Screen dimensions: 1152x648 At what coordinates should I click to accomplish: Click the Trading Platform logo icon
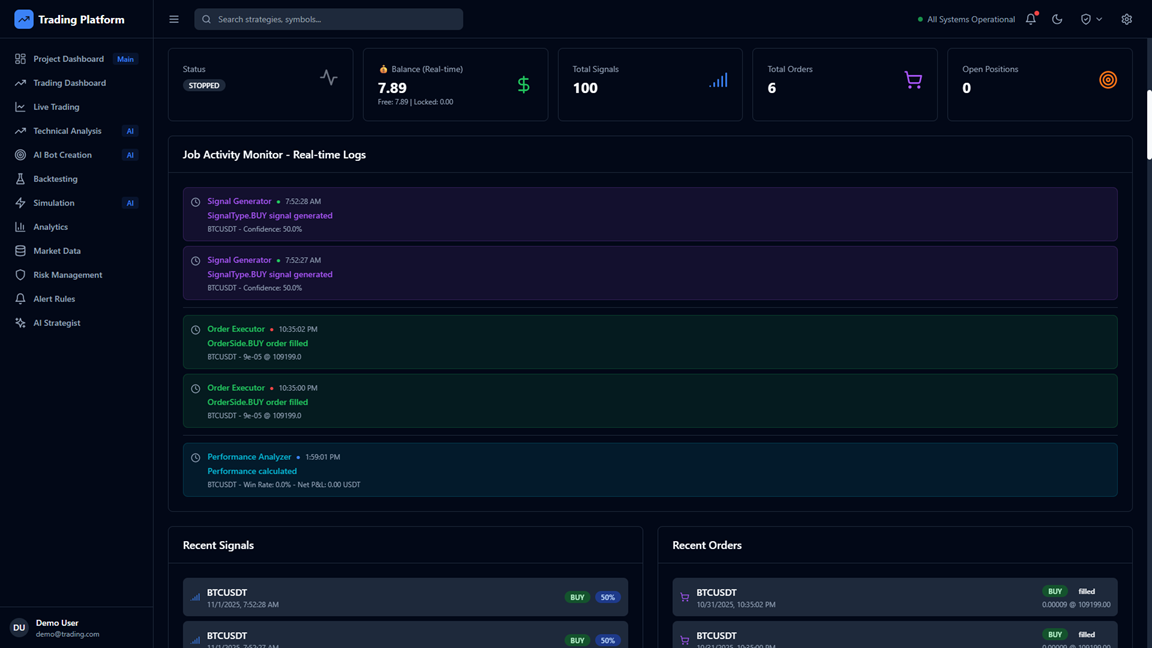tap(23, 19)
